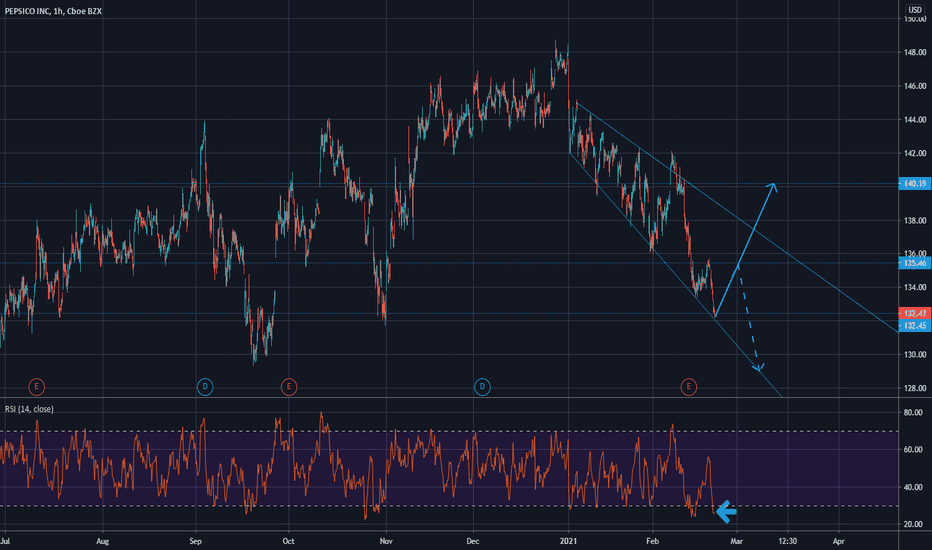Click the 20.00 RSI scale value
This screenshot has height=550, width=932.
click(x=914, y=524)
